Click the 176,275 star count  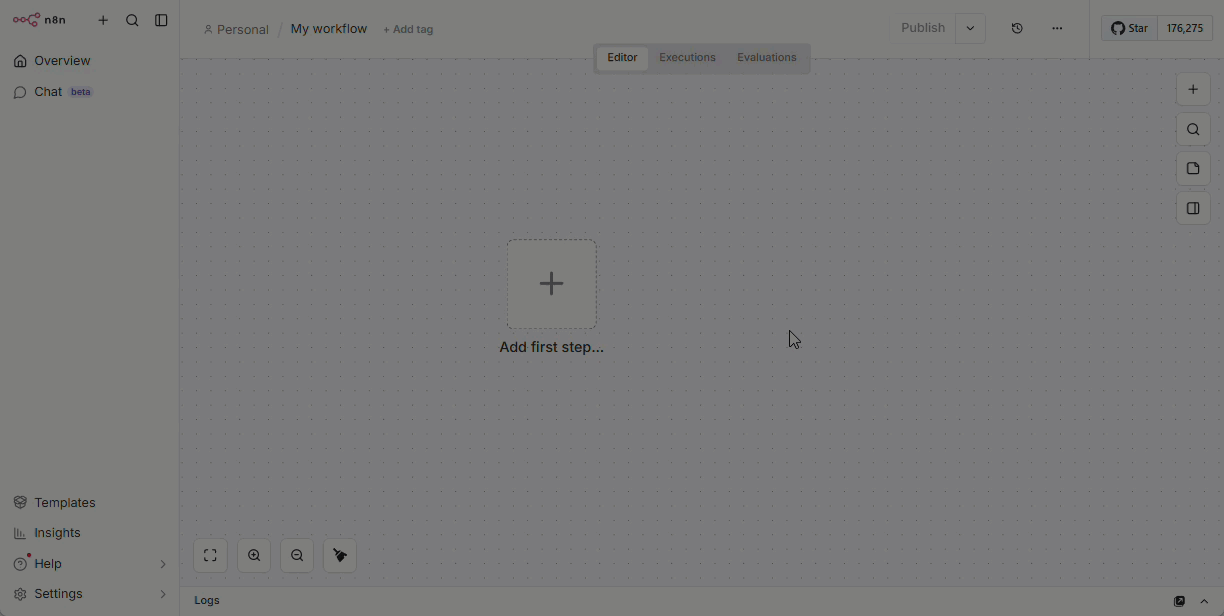1185,28
